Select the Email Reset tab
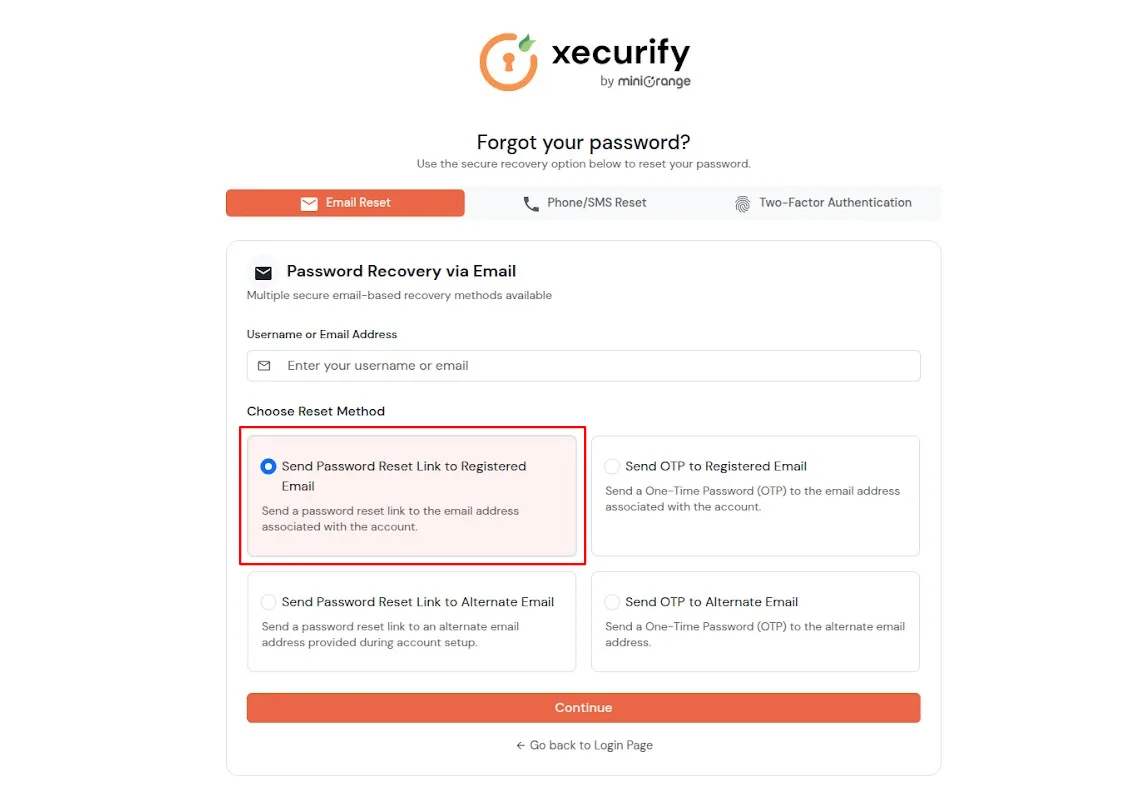Screen dimensions: 1148x802 coord(345,202)
